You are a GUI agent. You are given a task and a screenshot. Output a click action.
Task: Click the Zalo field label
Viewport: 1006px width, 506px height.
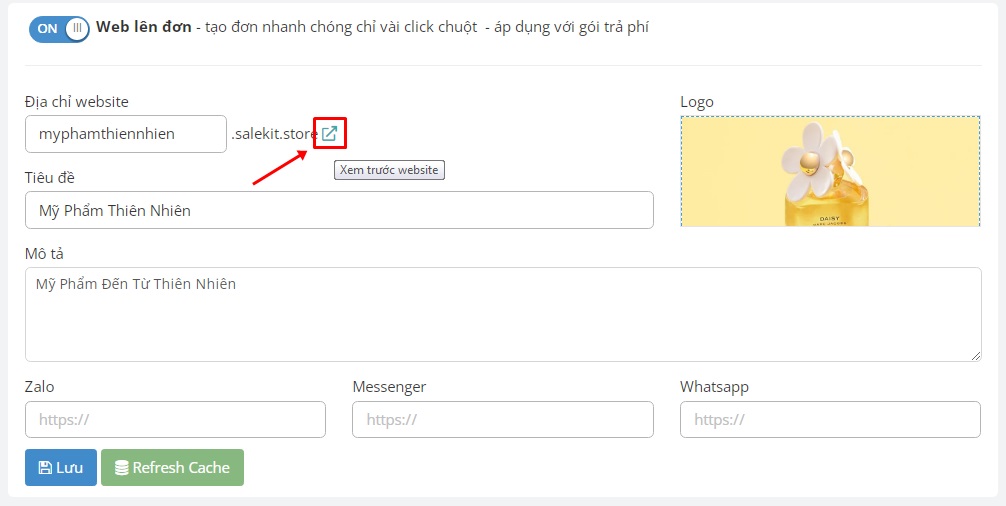pos(40,387)
